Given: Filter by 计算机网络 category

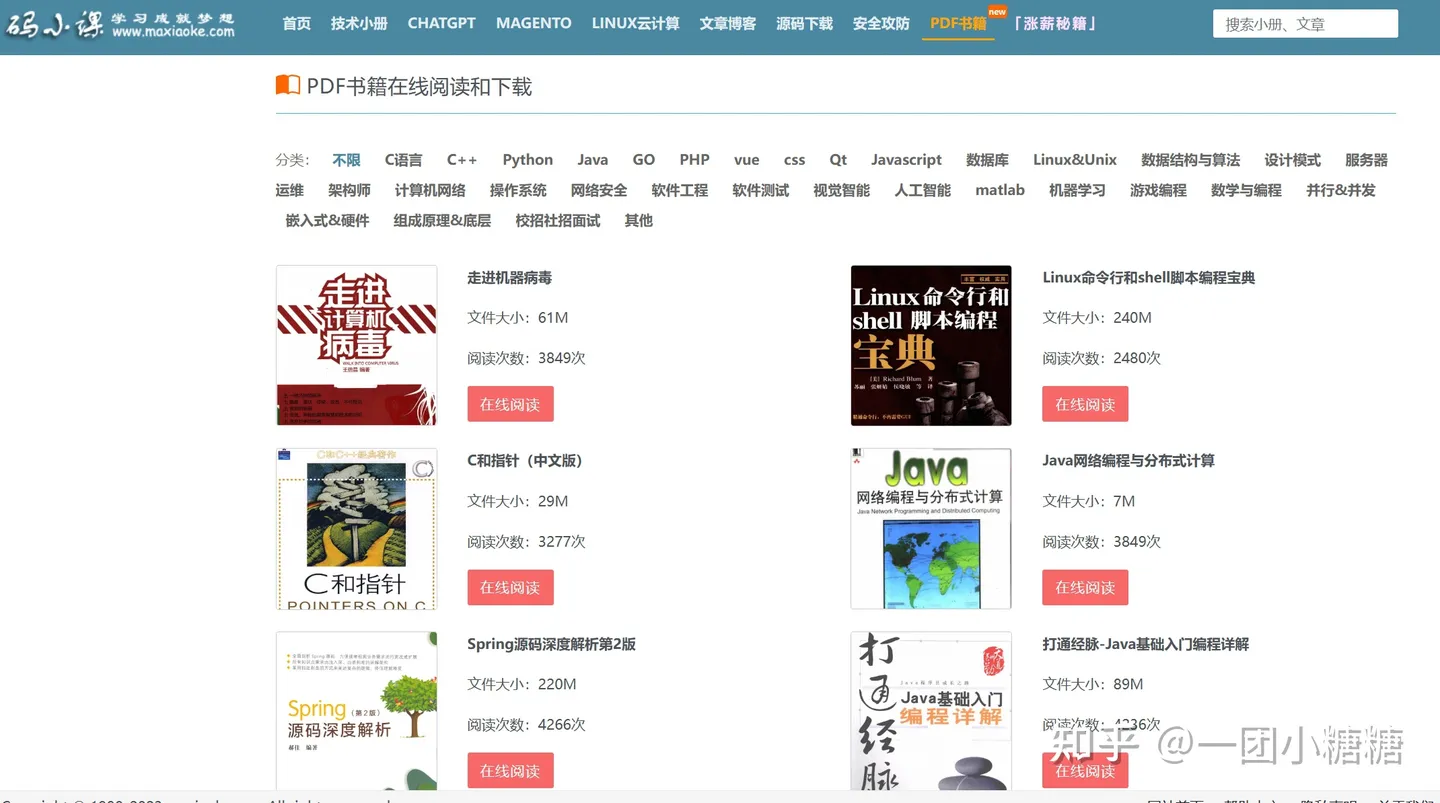Looking at the screenshot, I should (x=430, y=190).
